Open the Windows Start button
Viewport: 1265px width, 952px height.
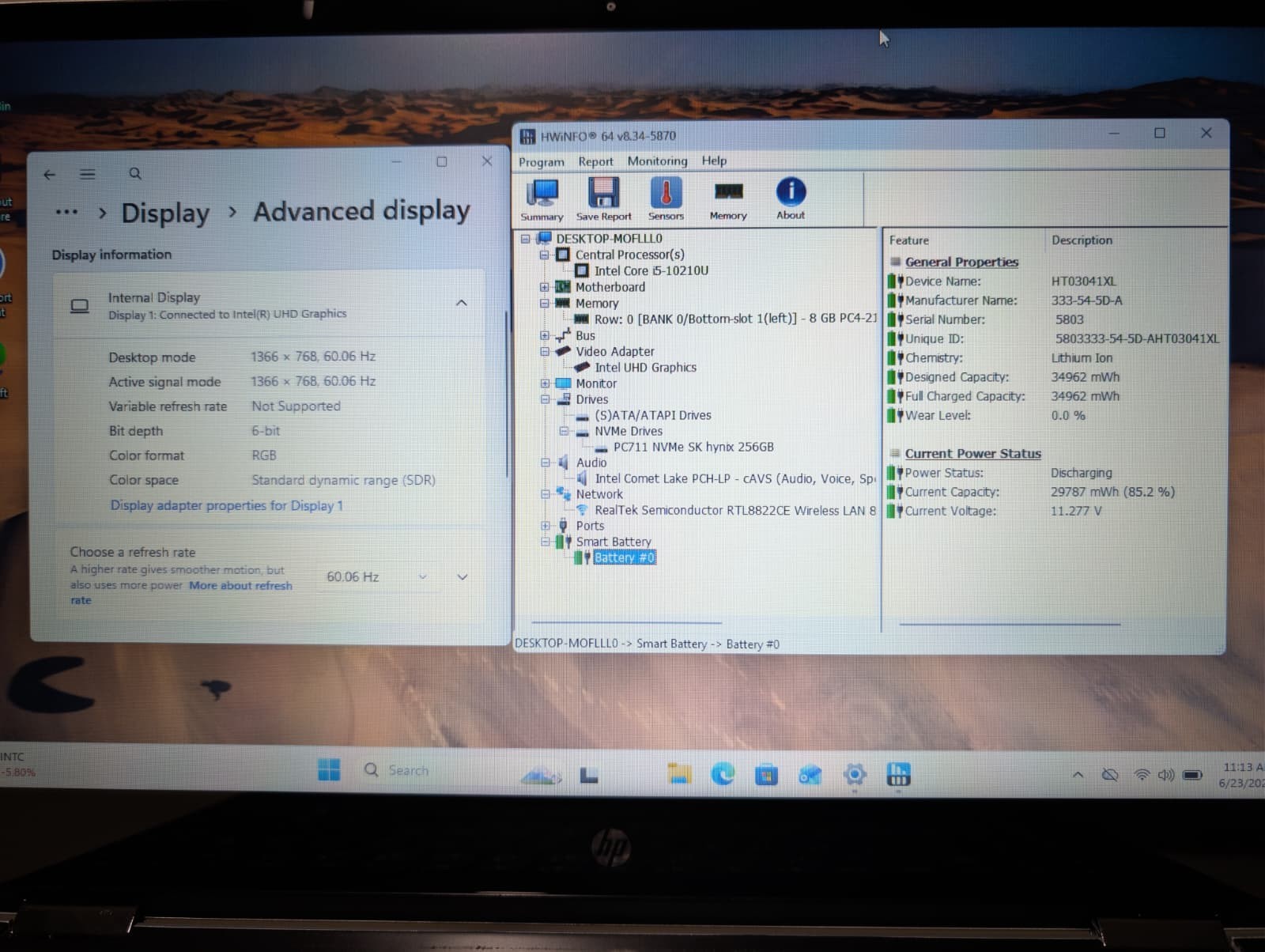pyautogui.click(x=329, y=769)
